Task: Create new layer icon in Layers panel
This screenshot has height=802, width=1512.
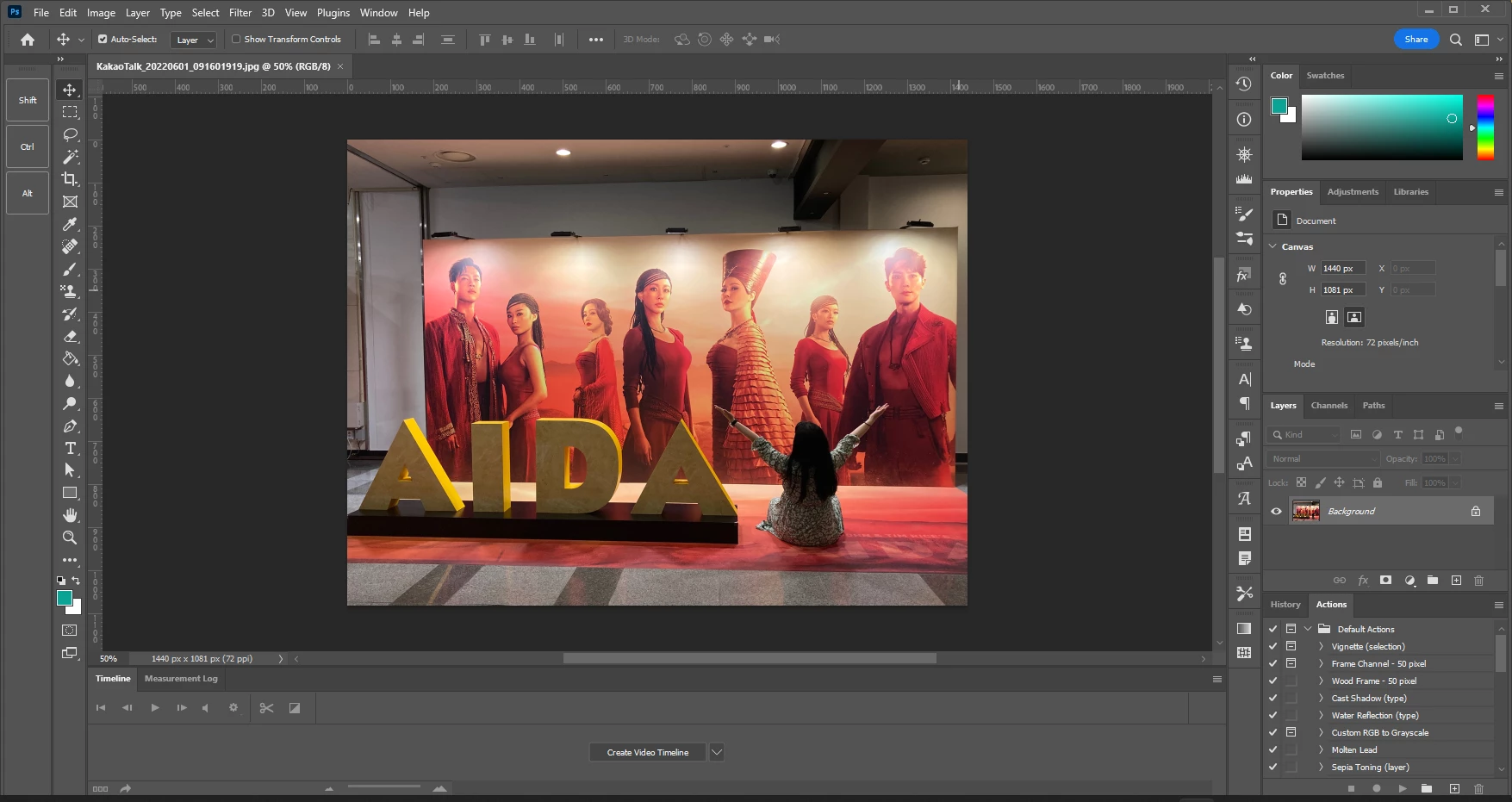Action: pyautogui.click(x=1456, y=581)
